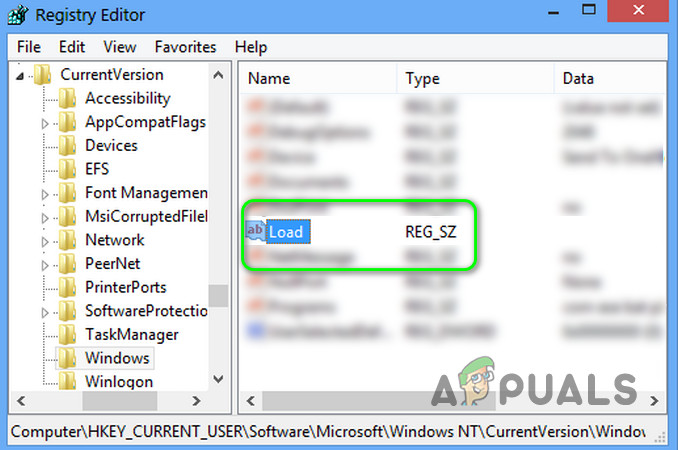
Task: Click the Accessibility folder icon
Action: point(67,98)
